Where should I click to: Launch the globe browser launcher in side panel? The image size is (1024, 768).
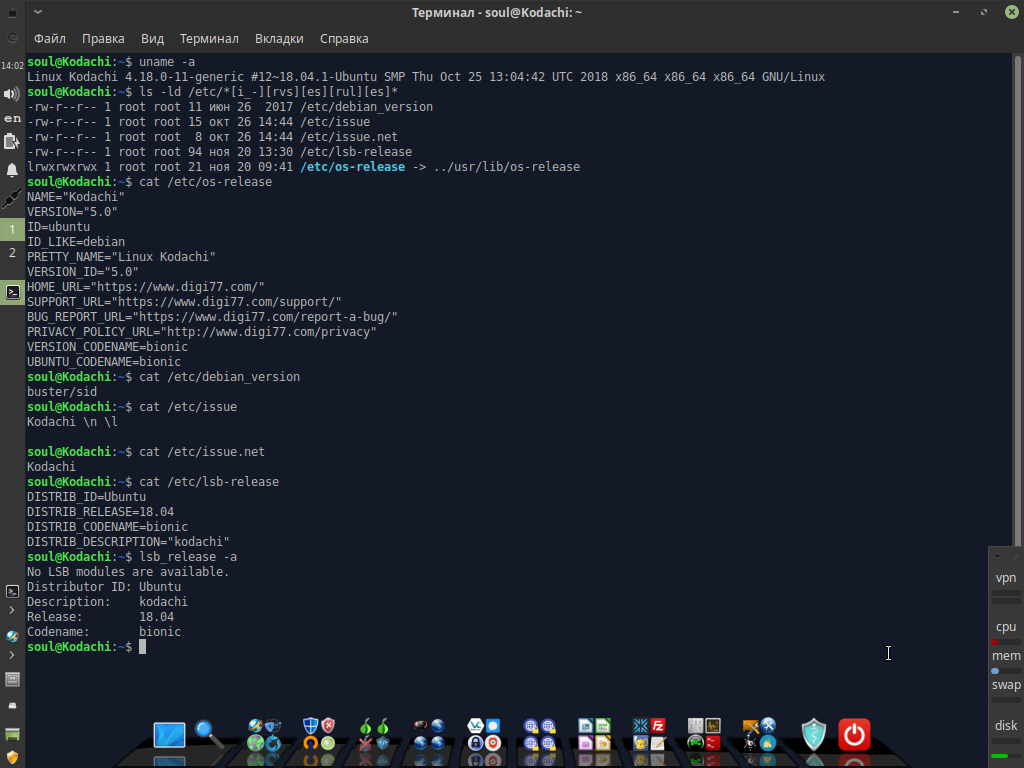tap(12, 636)
